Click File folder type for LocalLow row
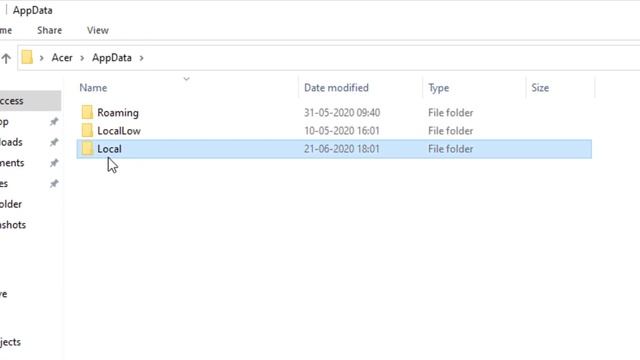 click(x=451, y=131)
